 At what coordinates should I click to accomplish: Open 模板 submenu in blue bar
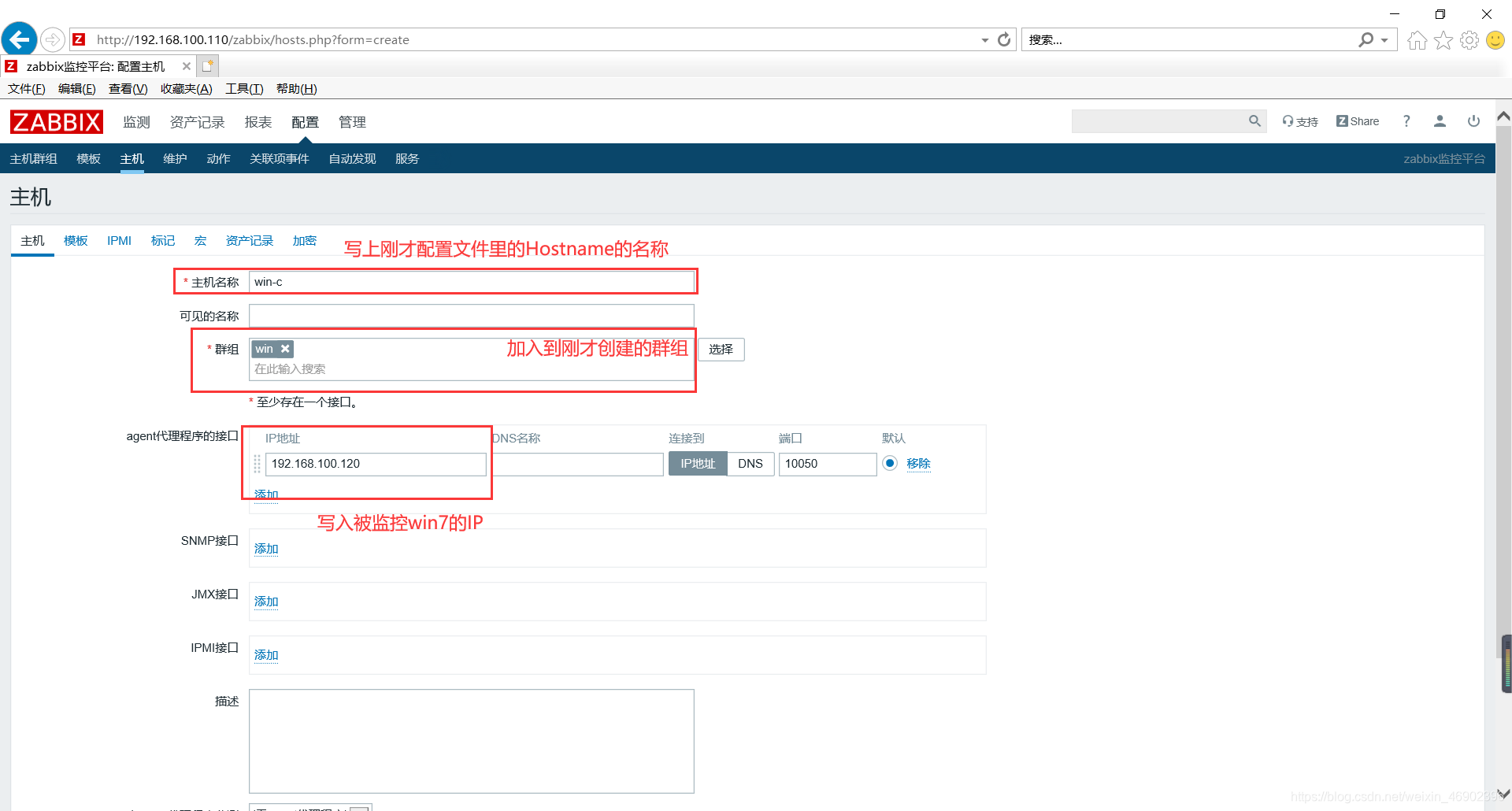coord(89,159)
